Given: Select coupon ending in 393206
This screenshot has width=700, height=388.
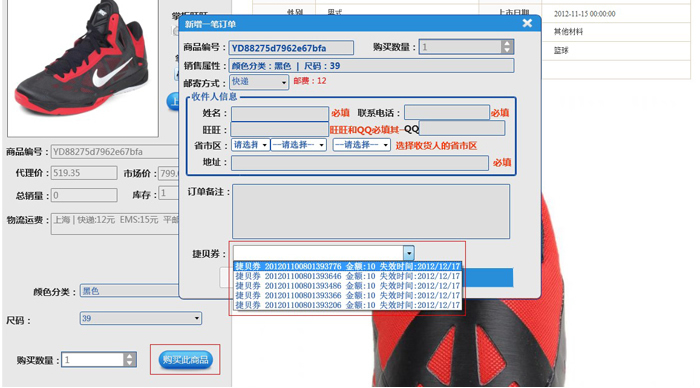Looking at the screenshot, I should (x=347, y=305).
